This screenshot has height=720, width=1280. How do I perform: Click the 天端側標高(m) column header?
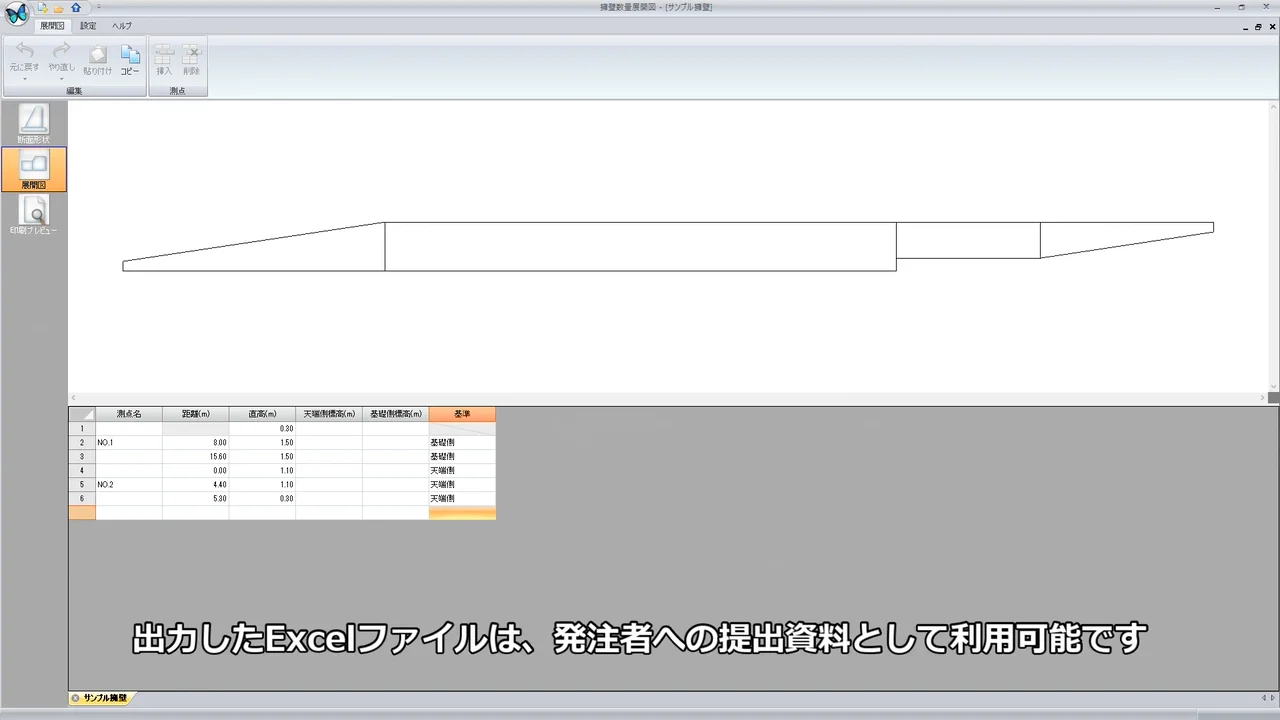[329, 414]
